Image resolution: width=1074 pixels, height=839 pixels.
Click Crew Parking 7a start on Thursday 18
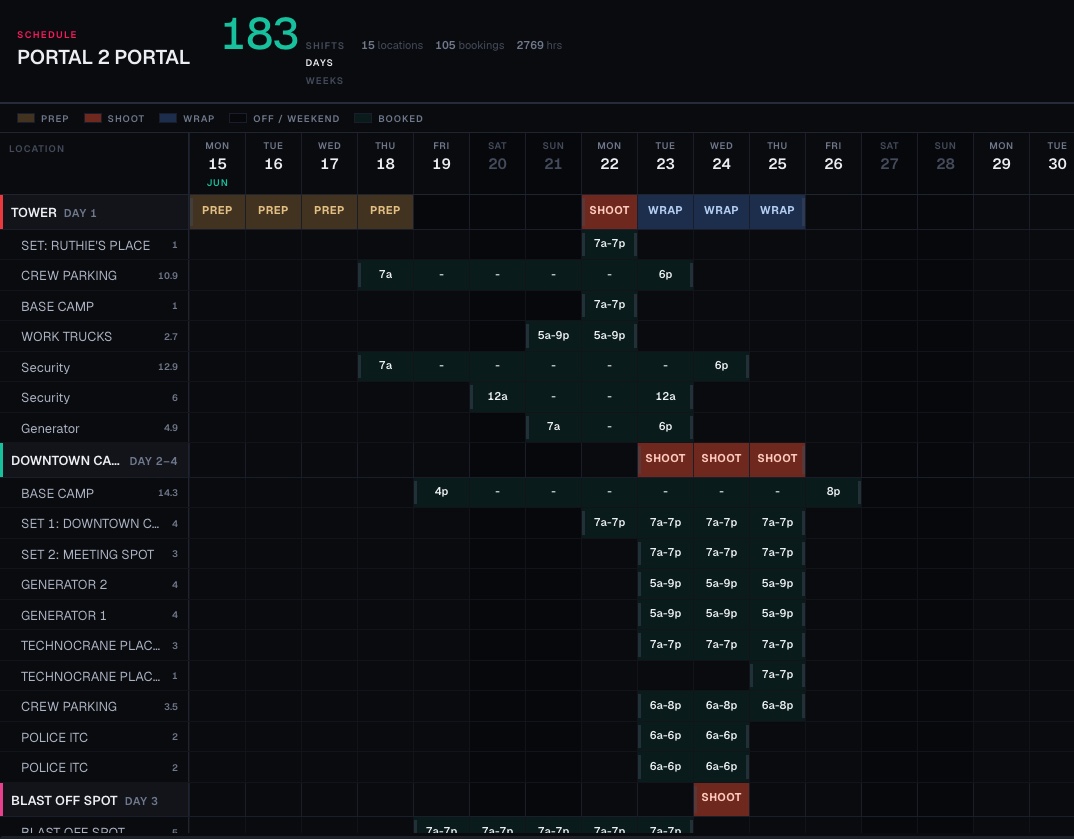(x=385, y=274)
